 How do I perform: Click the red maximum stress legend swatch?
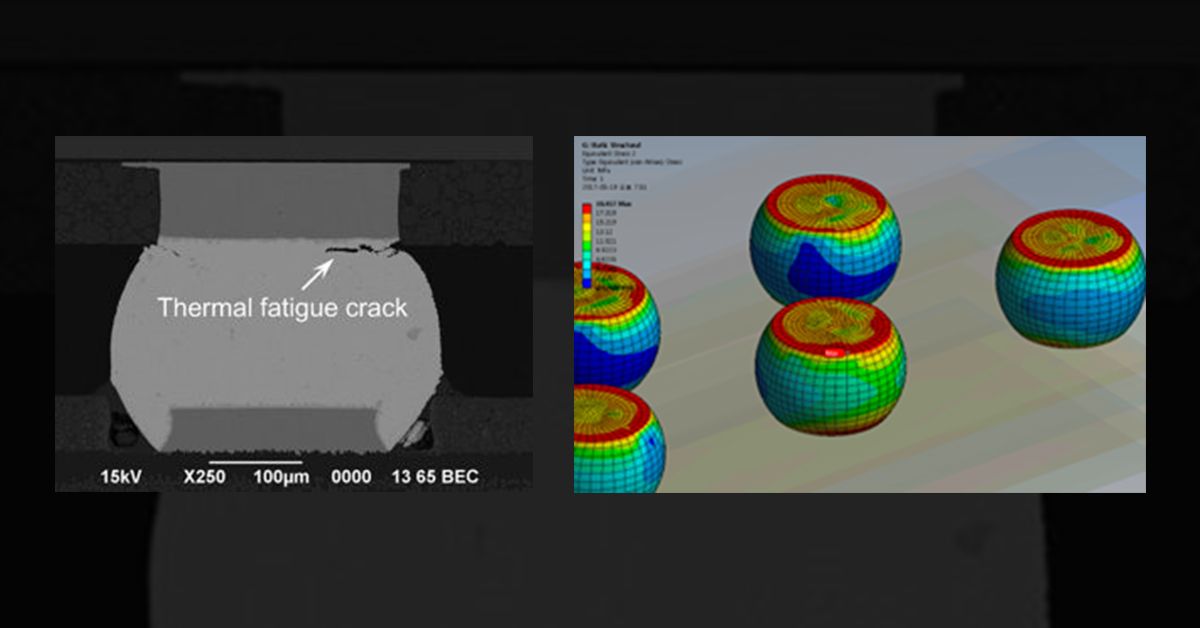click(x=586, y=206)
